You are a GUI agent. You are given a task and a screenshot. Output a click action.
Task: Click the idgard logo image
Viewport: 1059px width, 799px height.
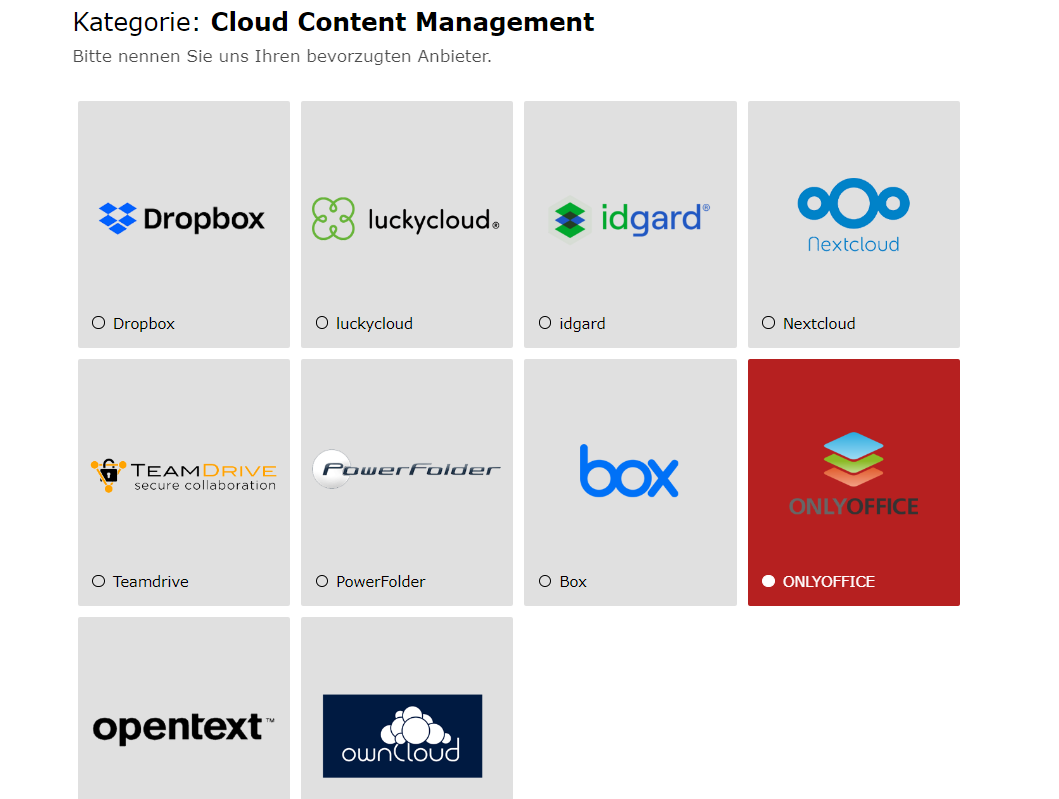629,219
